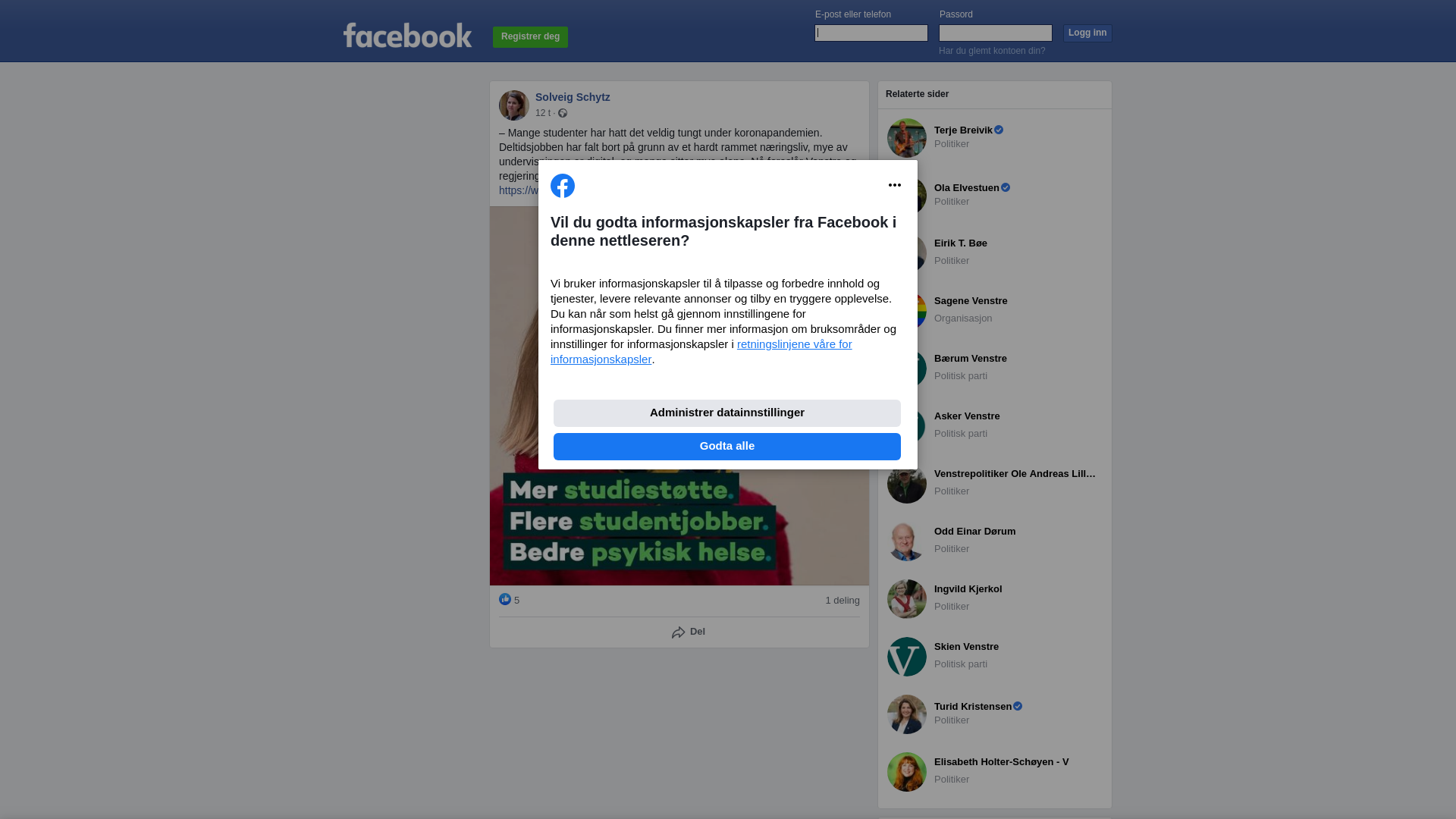Click Administrer datainnstillinger button
The width and height of the screenshot is (1456, 819).
click(x=727, y=413)
